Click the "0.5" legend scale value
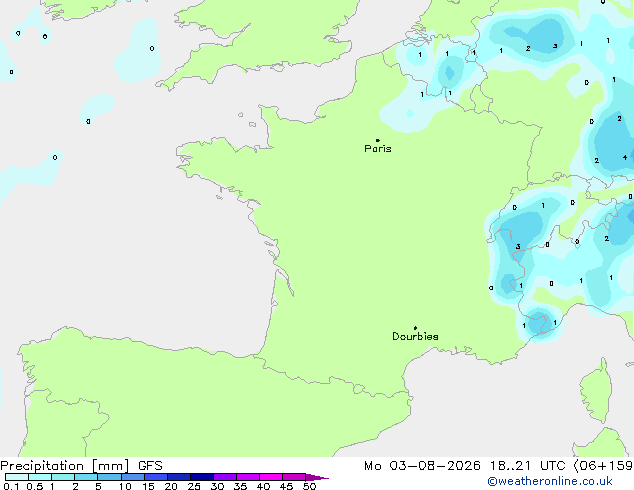 [35, 486]
